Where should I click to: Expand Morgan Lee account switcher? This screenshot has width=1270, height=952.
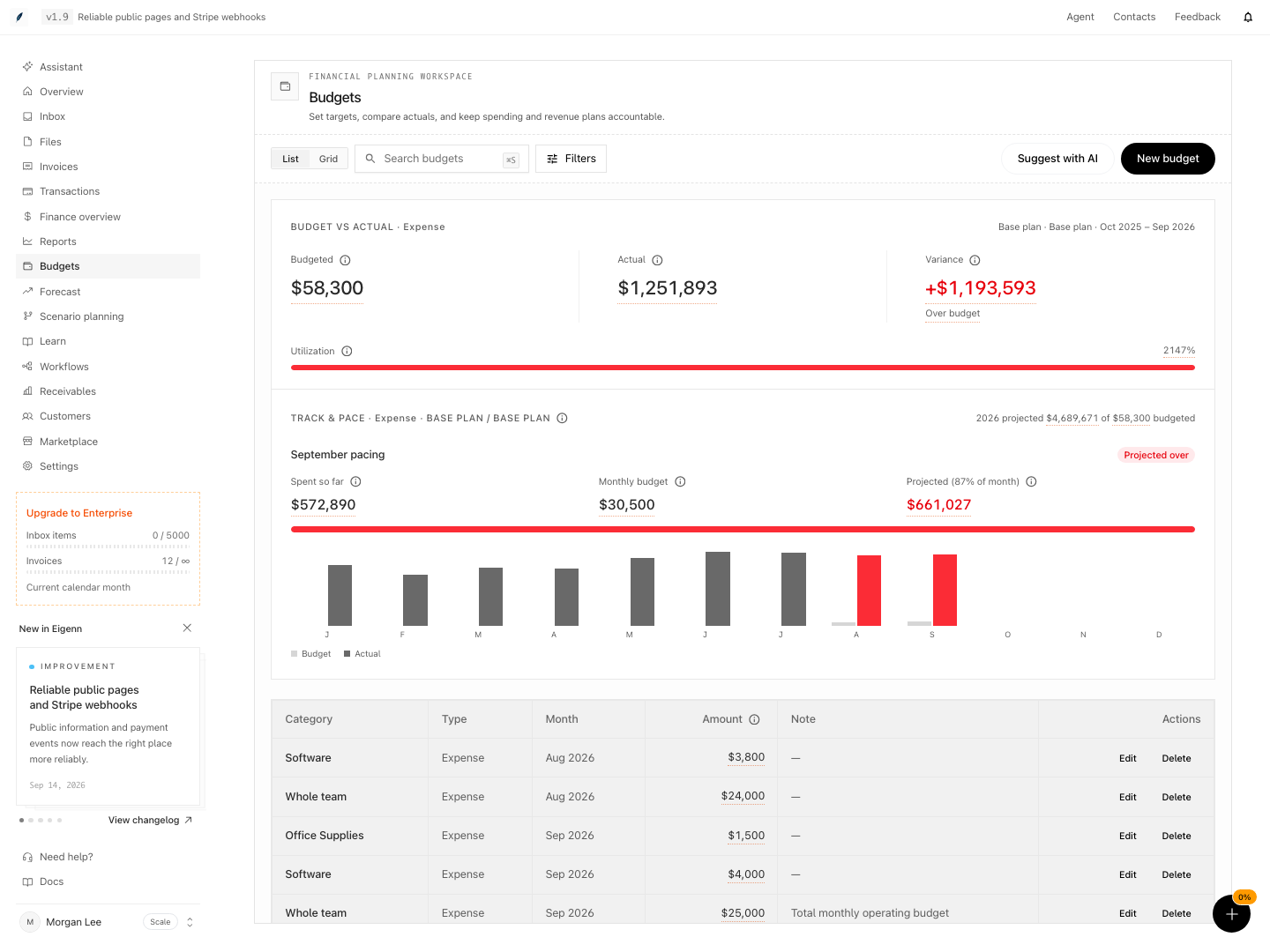tap(190, 922)
